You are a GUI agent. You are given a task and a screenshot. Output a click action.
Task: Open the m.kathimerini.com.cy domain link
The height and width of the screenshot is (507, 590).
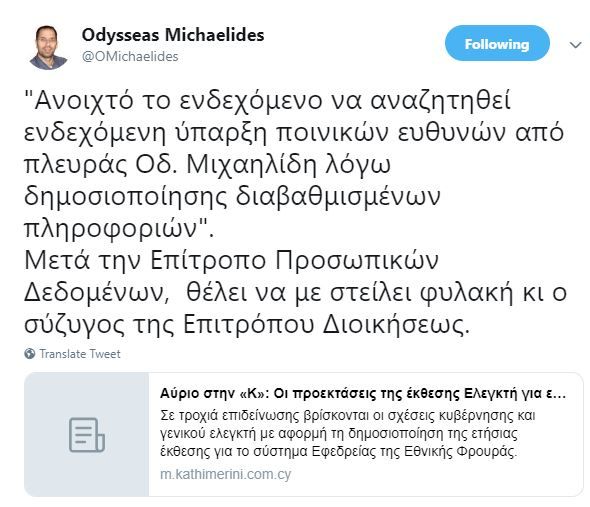click(x=225, y=474)
